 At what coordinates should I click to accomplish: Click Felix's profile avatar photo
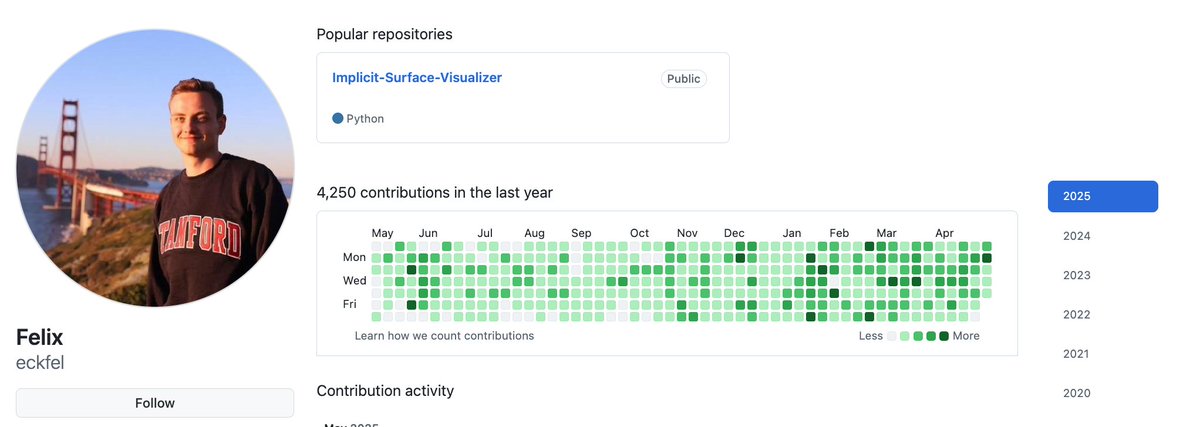155,167
